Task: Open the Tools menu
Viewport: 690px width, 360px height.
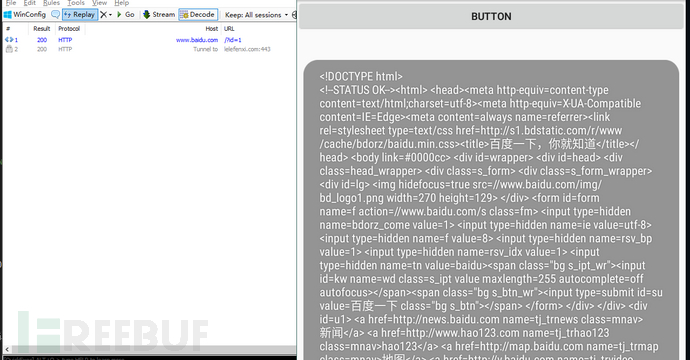Action: [76, 3]
